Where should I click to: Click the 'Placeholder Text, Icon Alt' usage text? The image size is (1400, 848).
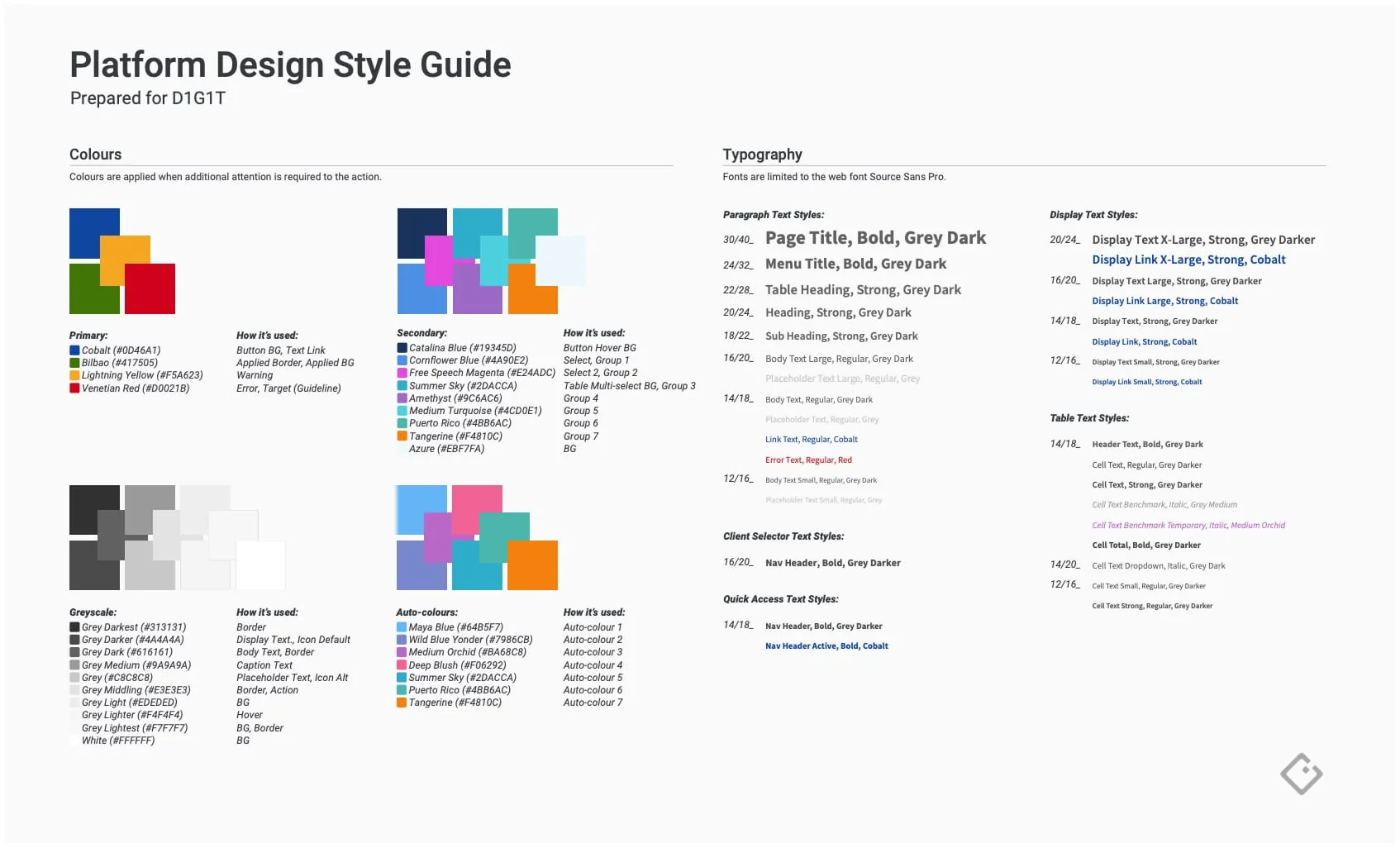292,678
